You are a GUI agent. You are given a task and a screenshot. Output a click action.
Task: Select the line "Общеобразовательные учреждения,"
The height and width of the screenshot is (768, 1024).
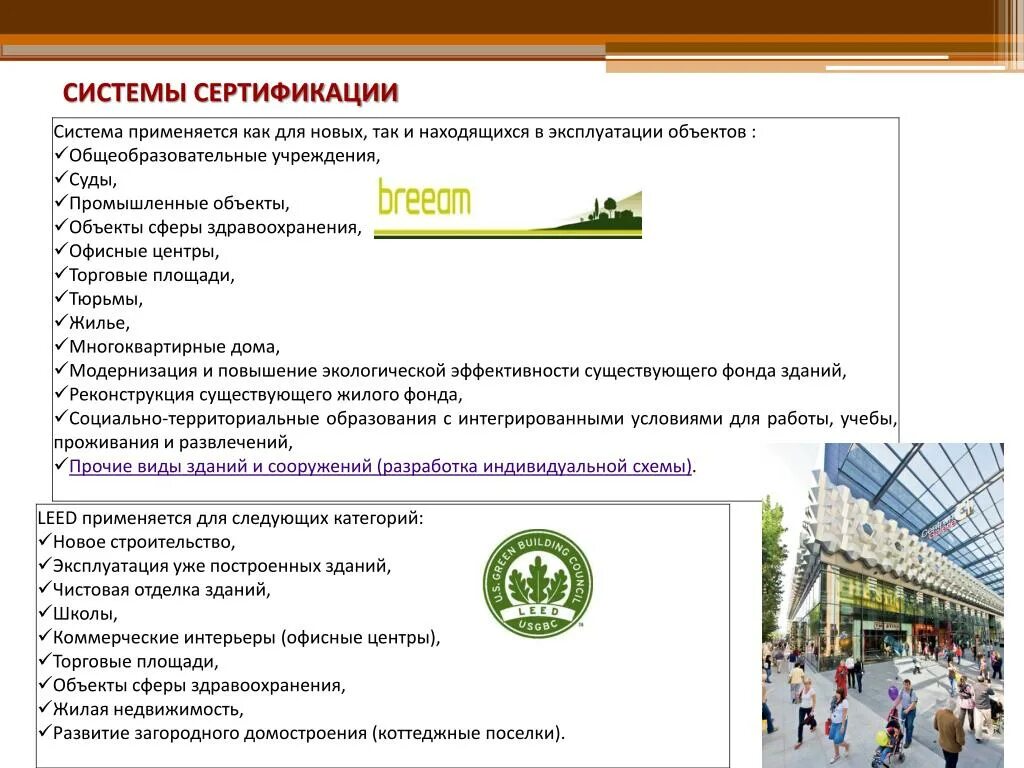click(225, 156)
